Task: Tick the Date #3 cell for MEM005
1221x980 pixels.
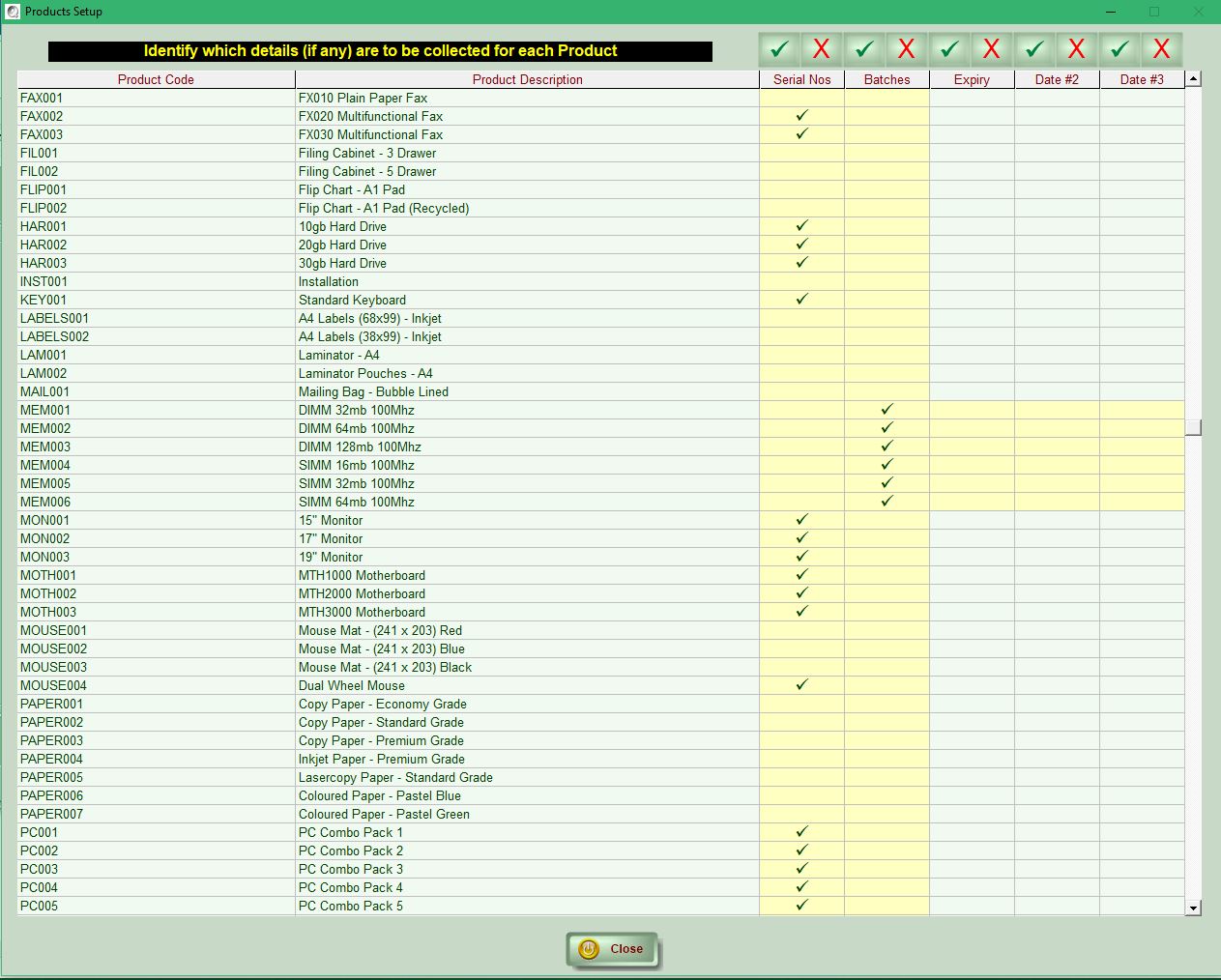Action: point(1143,483)
